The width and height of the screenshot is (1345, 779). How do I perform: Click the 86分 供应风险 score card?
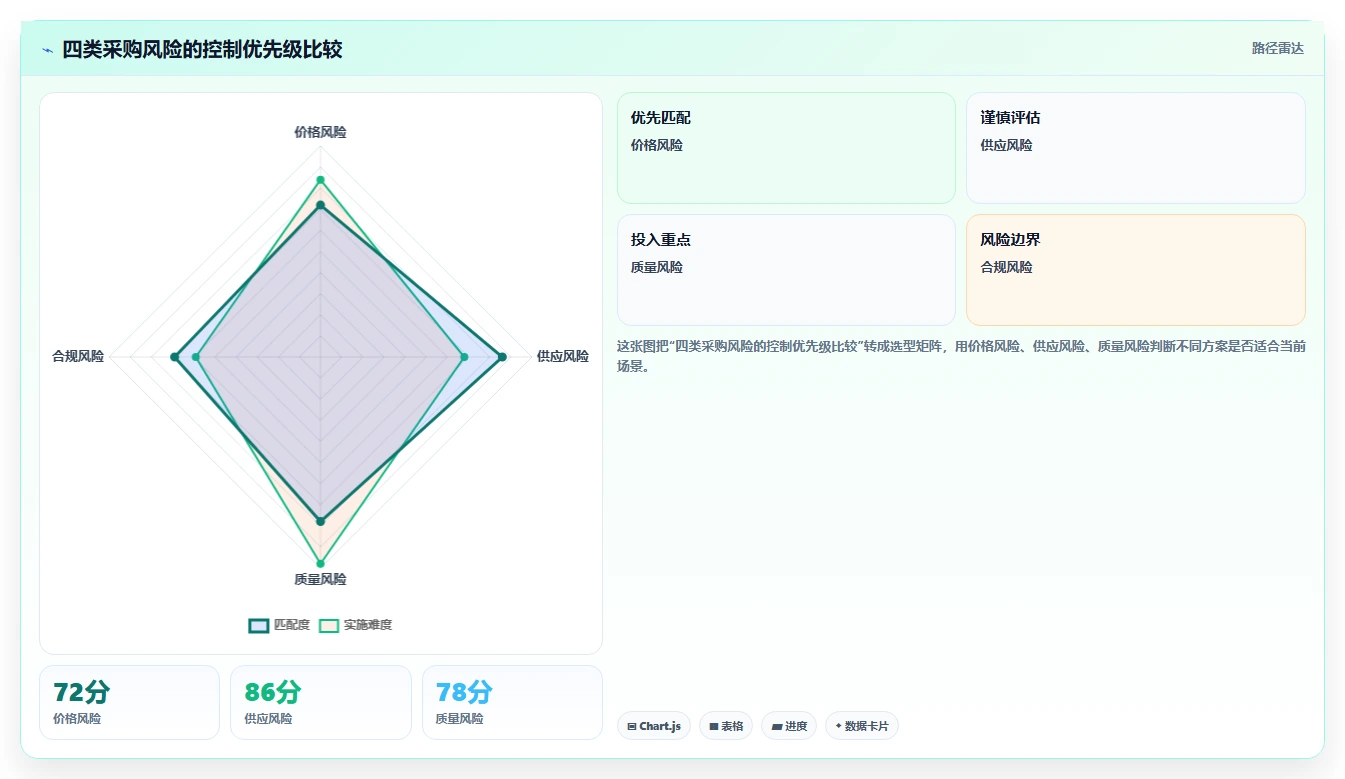click(x=321, y=702)
